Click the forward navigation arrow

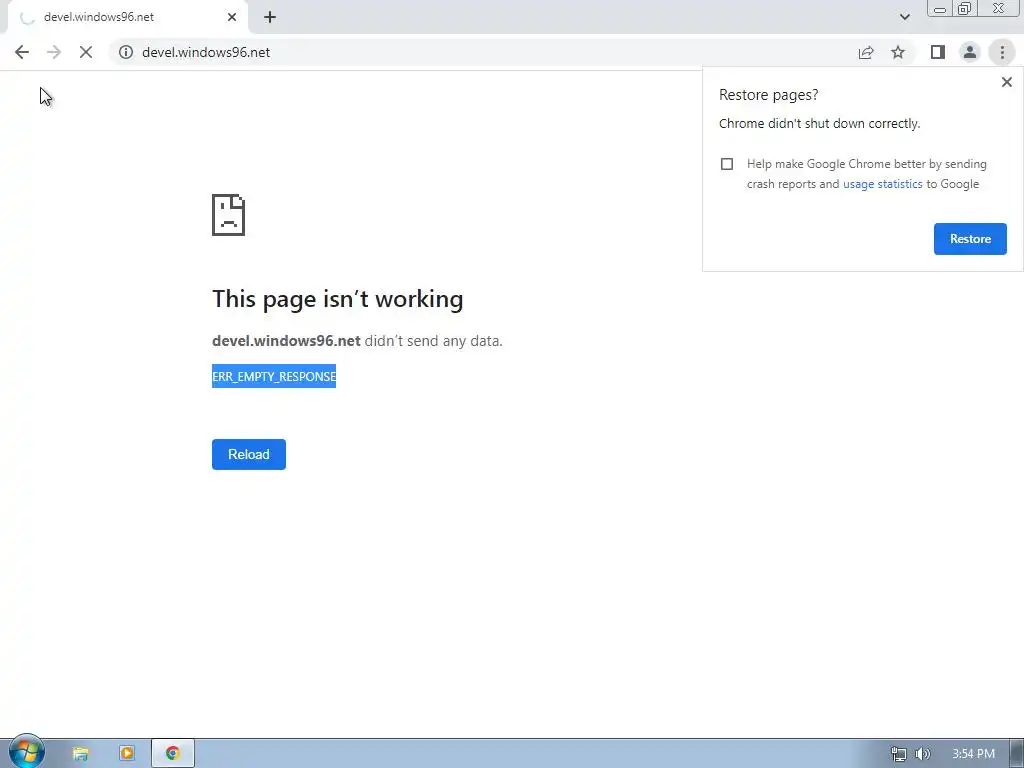[54, 52]
